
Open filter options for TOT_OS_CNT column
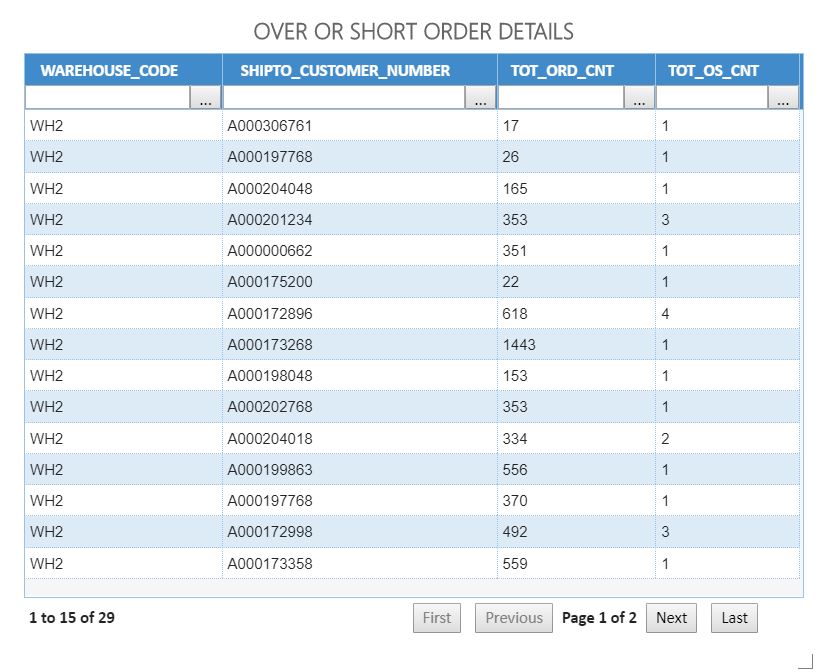783,99
